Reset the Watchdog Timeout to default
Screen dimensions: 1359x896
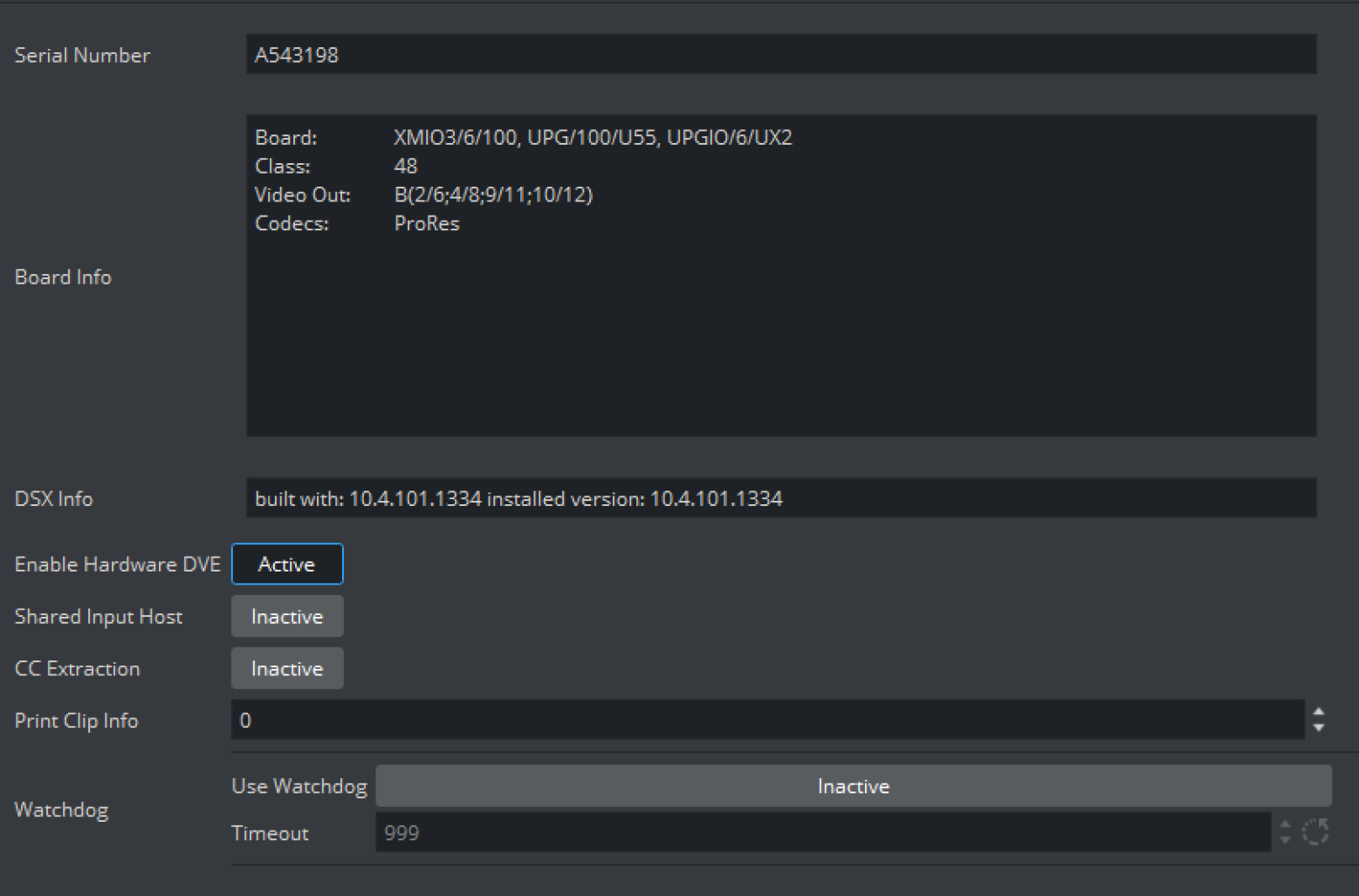click(x=1315, y=832)
